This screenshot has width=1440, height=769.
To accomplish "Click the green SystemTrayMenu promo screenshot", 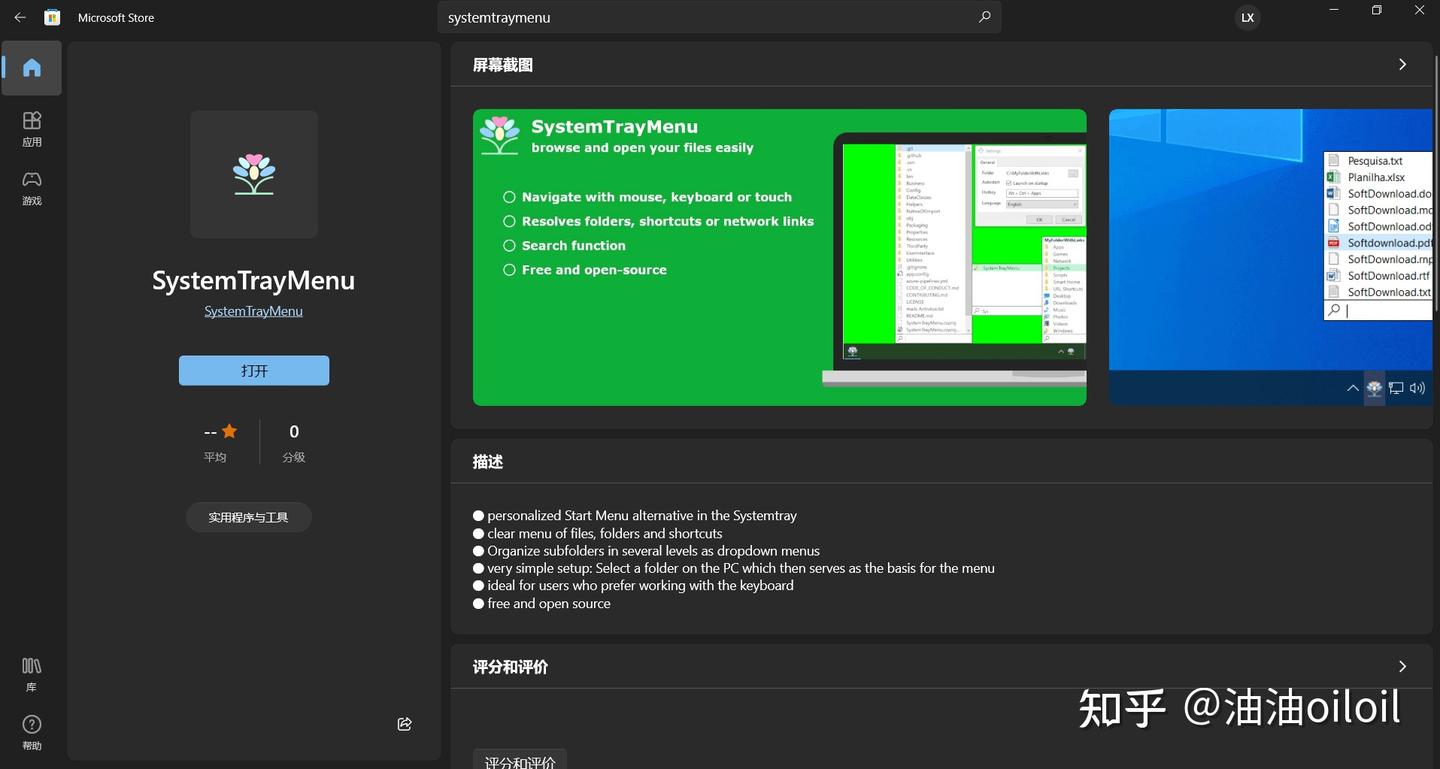I will click(x=779, y=257).
